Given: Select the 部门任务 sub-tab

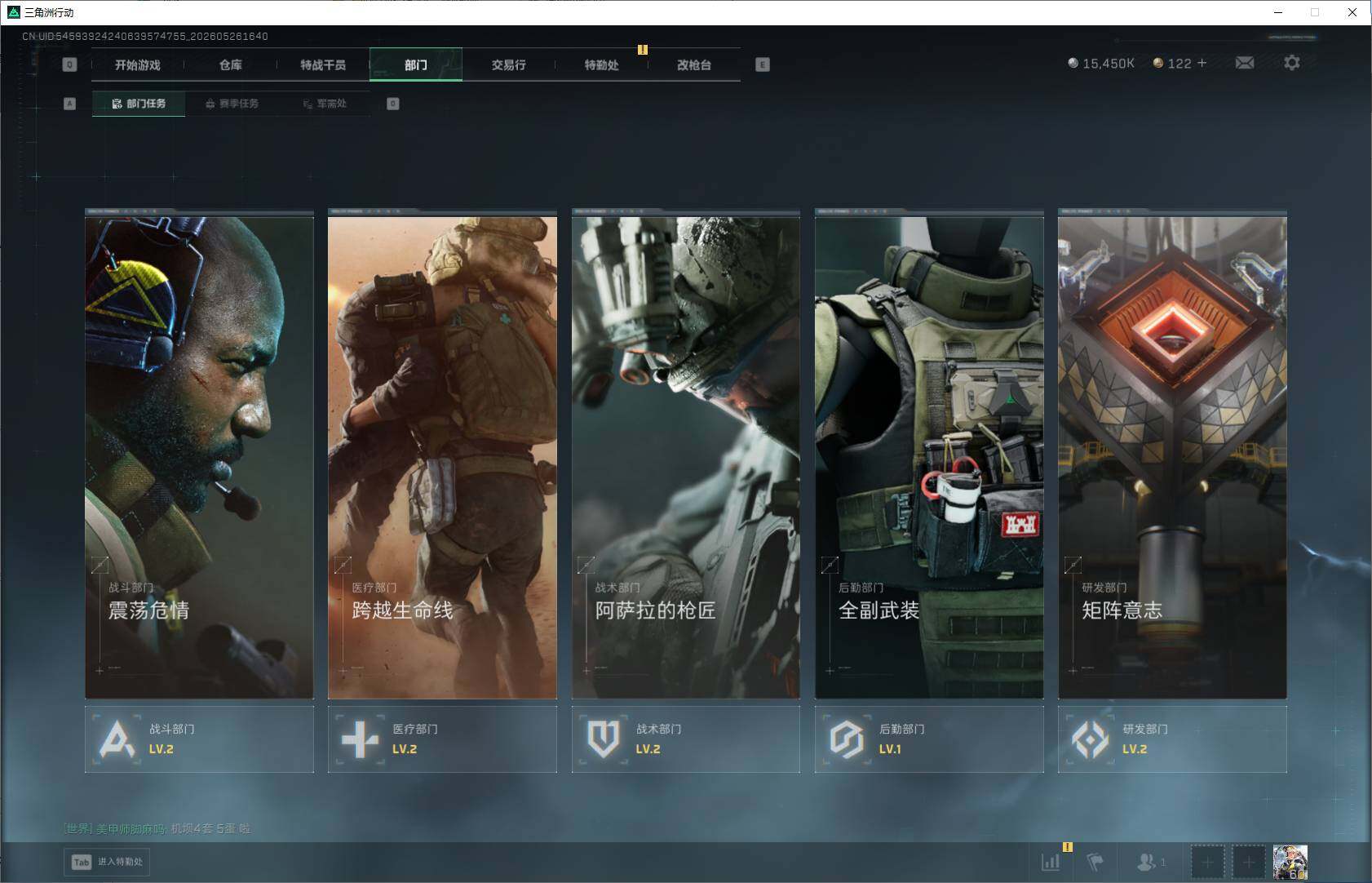Looking at the screenshot, I should pos(139,104).
